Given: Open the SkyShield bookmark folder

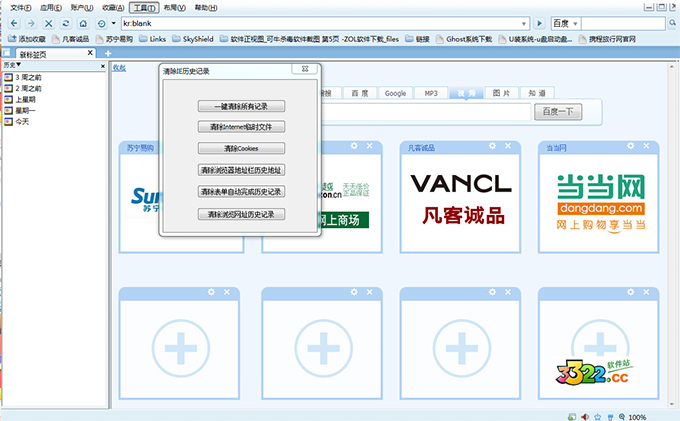Looking at the screenshot, I should (x=193, y=39).
